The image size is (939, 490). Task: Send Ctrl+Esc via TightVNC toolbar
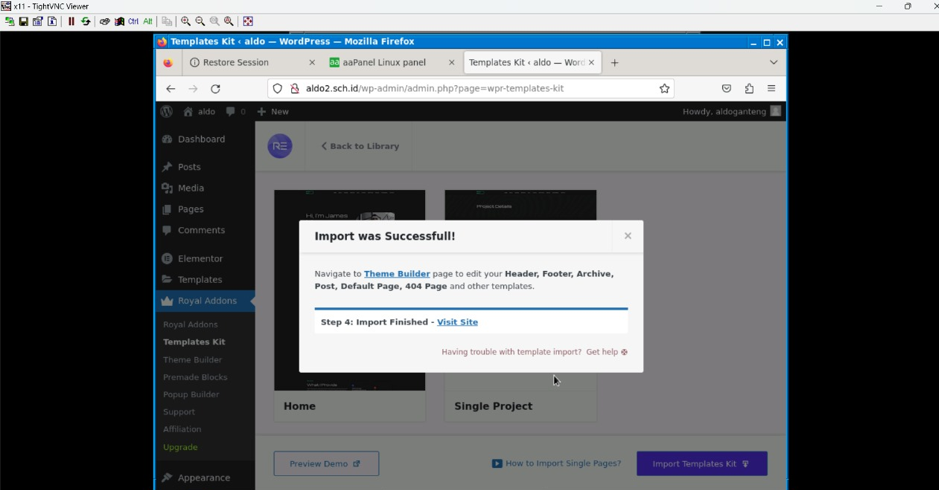tap(119, 22)
